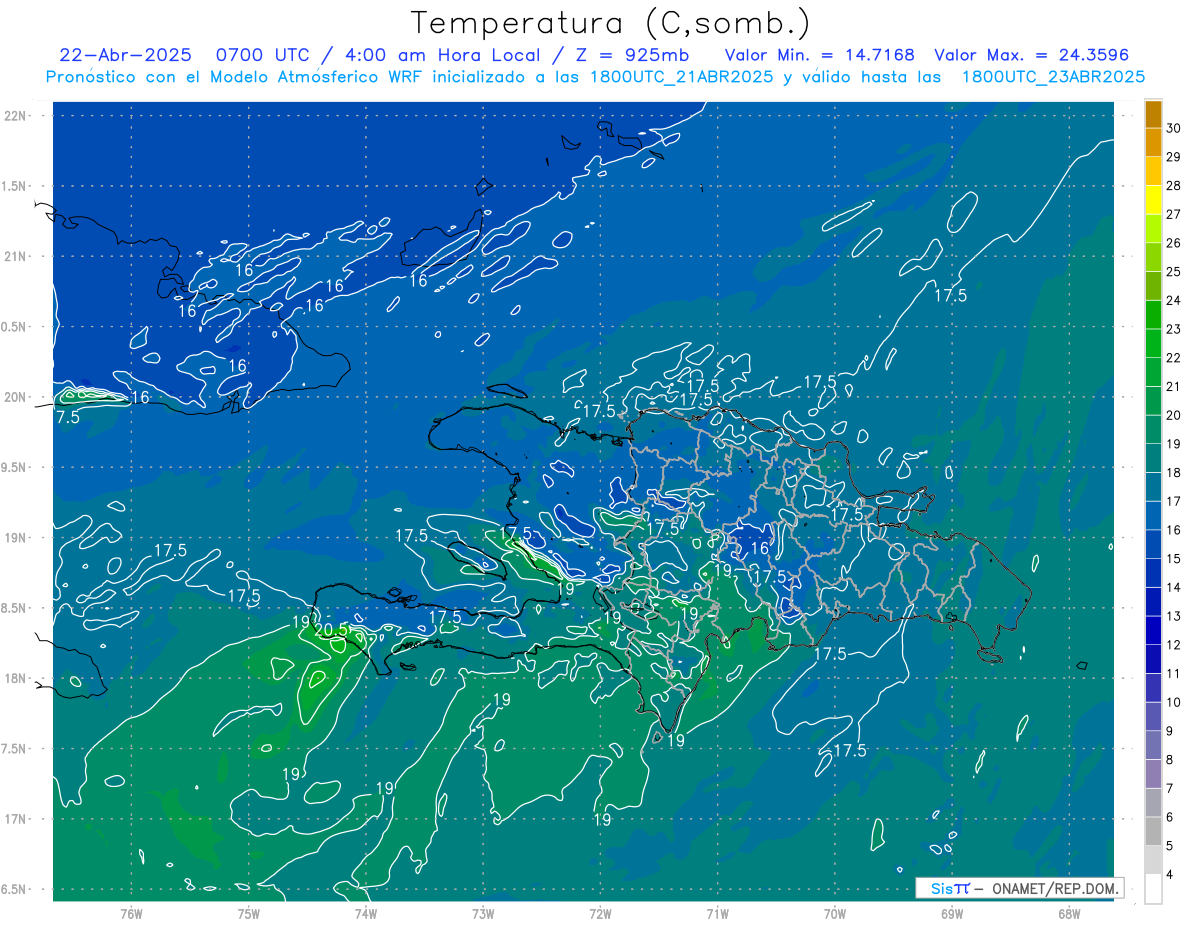Select the '22-Abr-2025' date text
The width and height of the screenshot is (1200, 927).
click(125, 54)
